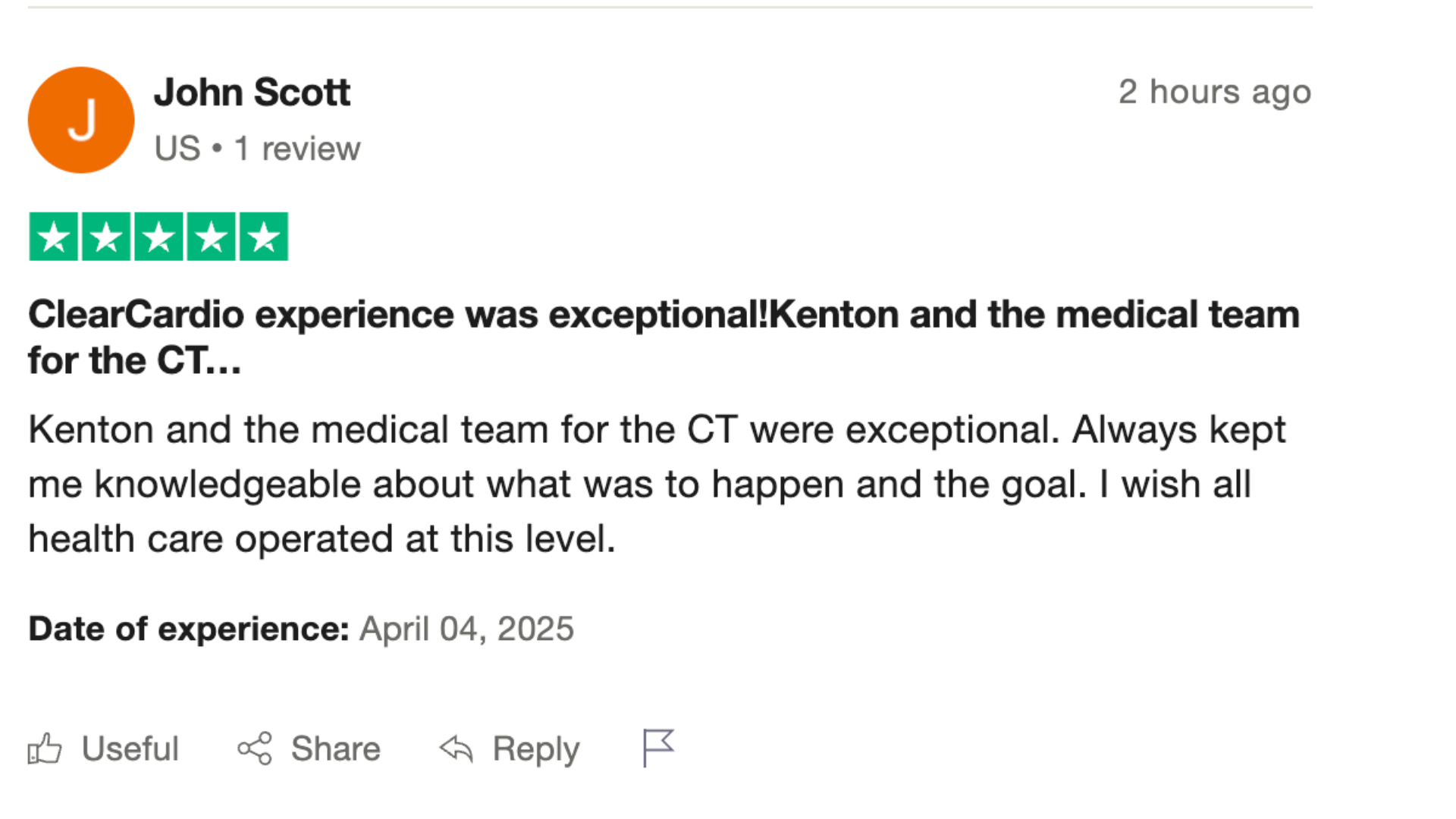Click the April 04, 2025 experience date
The width and height of the screenshot is (1456, 819).
tap(466, 629)
